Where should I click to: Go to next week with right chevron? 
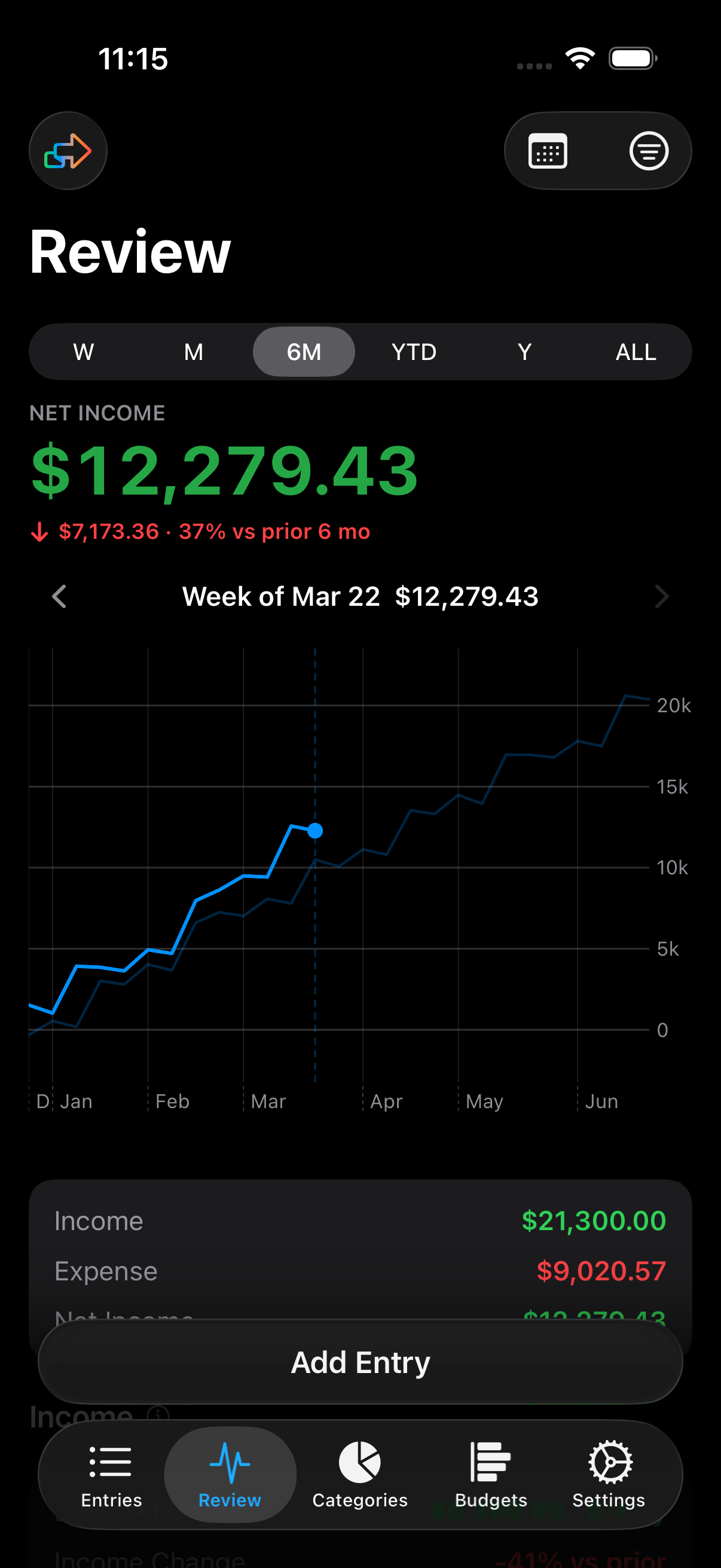pyautogui.click(x=661, y=597)
